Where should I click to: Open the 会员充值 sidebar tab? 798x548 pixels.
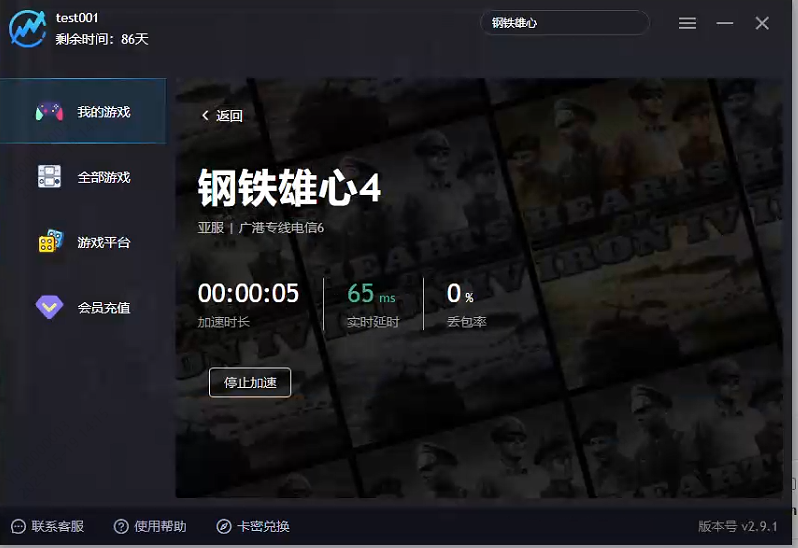(83, 307)
